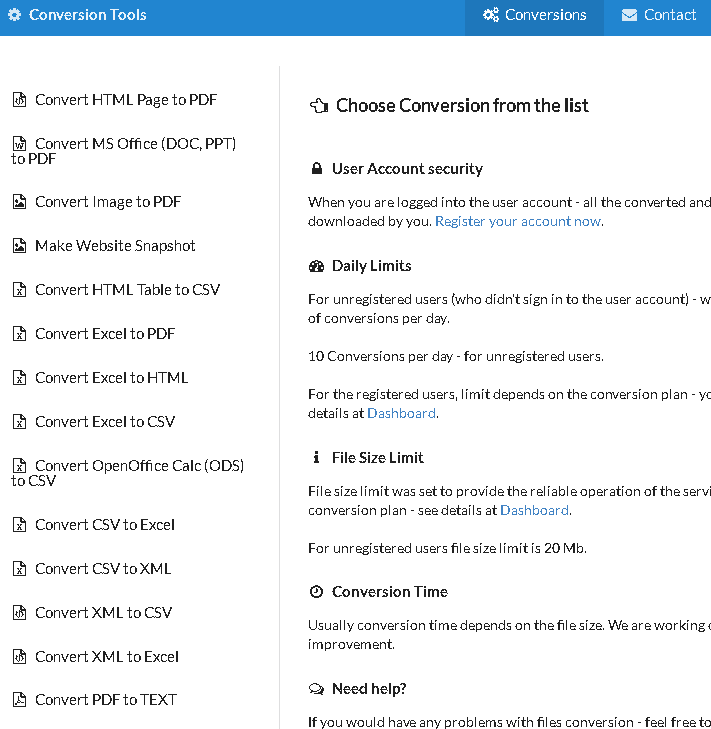Pick Convert CSV to XML from sidebar
Image resolution: width=711 pixels, height=729 pixels.
(x=103, y=569)
